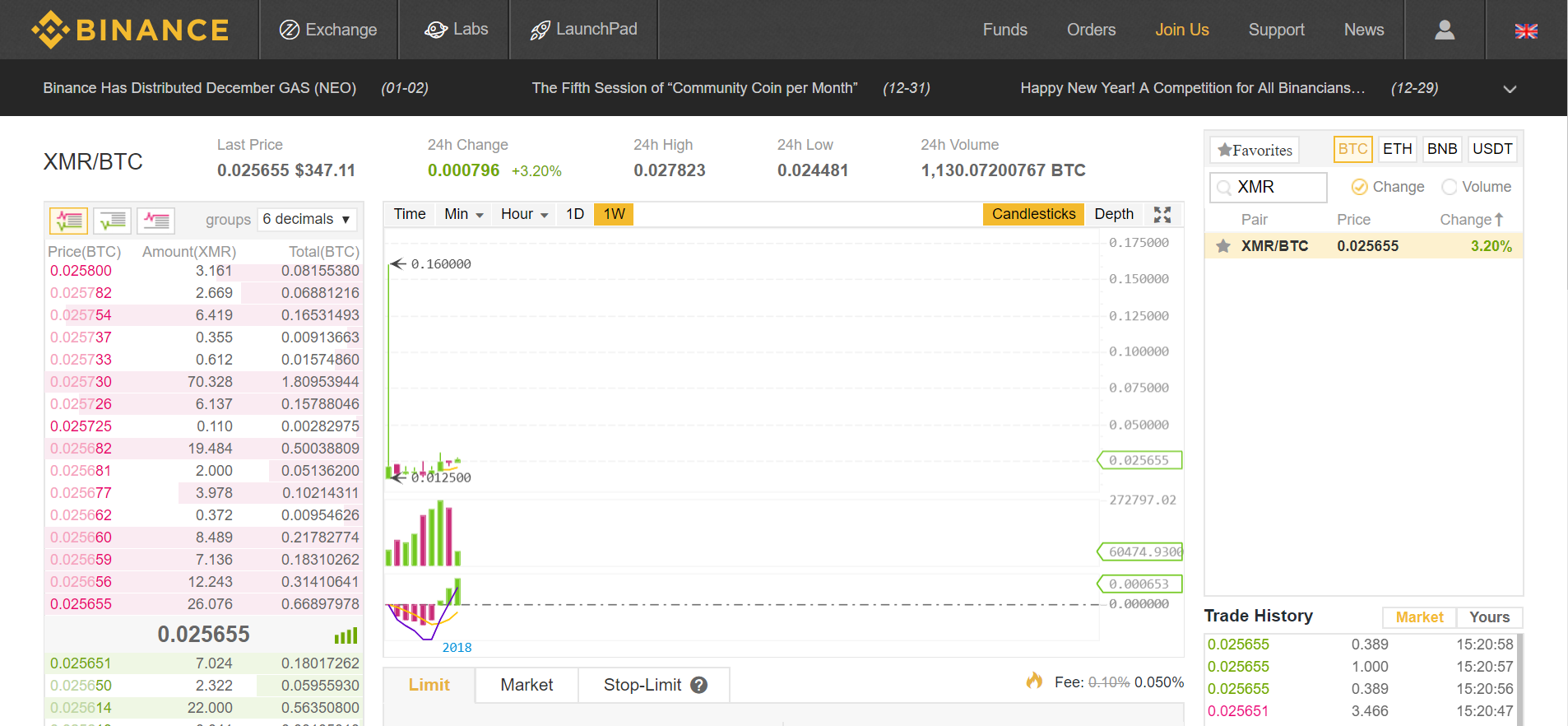Screen dimensions: 1568x726
Task: Click the UK flag language icon
Action: point(1526,30)
